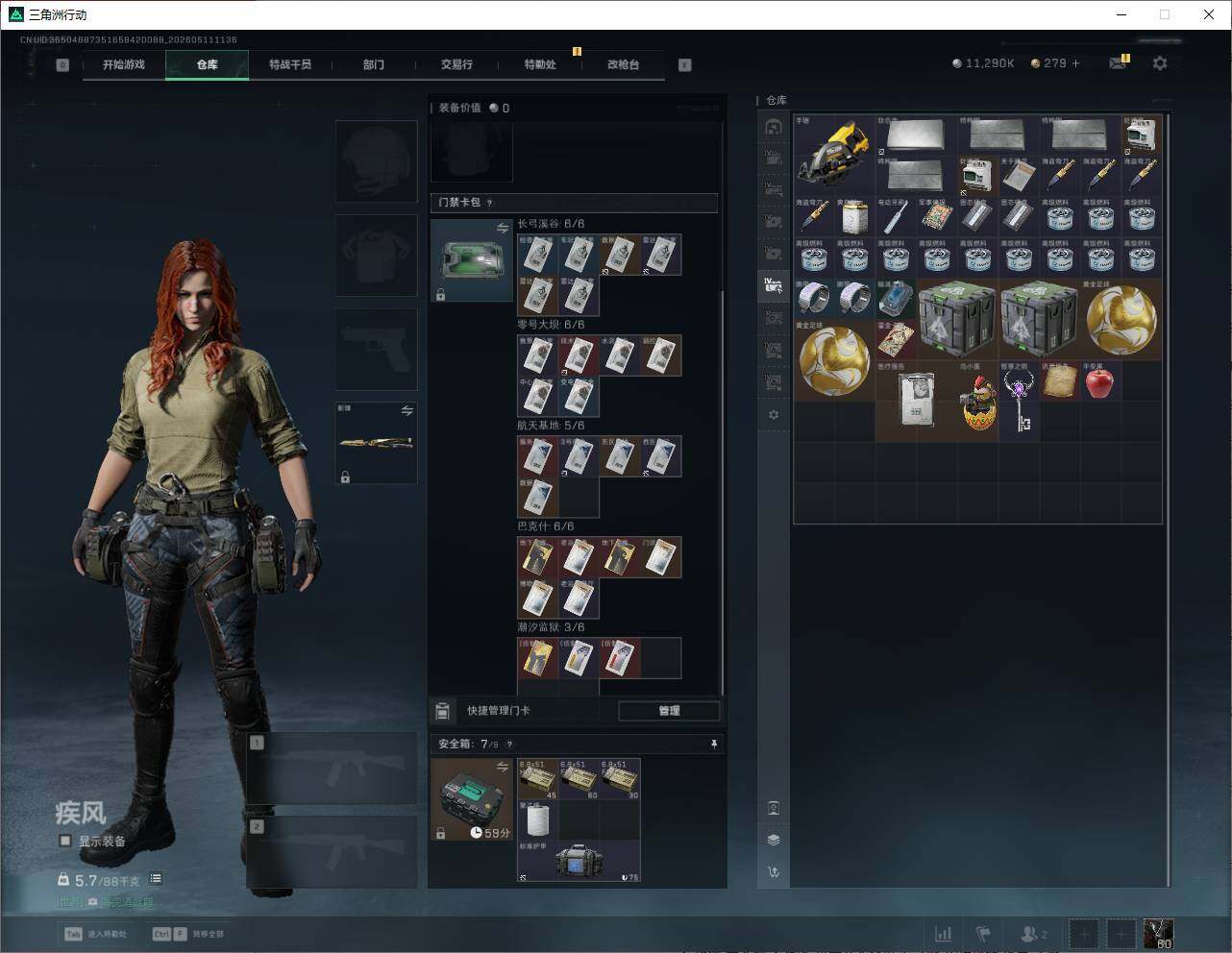Select the old parchment scroll item

(x=1060, y=381)
